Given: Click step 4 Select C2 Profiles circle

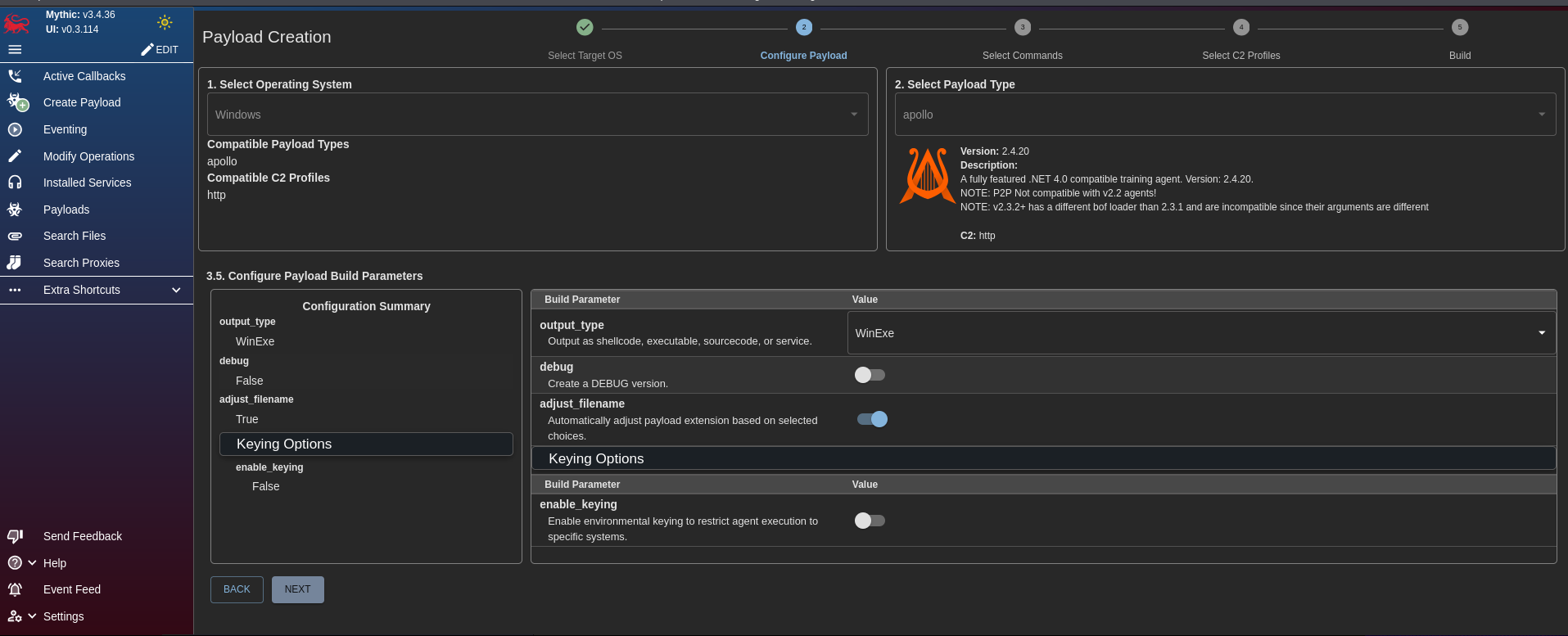Looking at the screenshot, I should (1241, 27).
